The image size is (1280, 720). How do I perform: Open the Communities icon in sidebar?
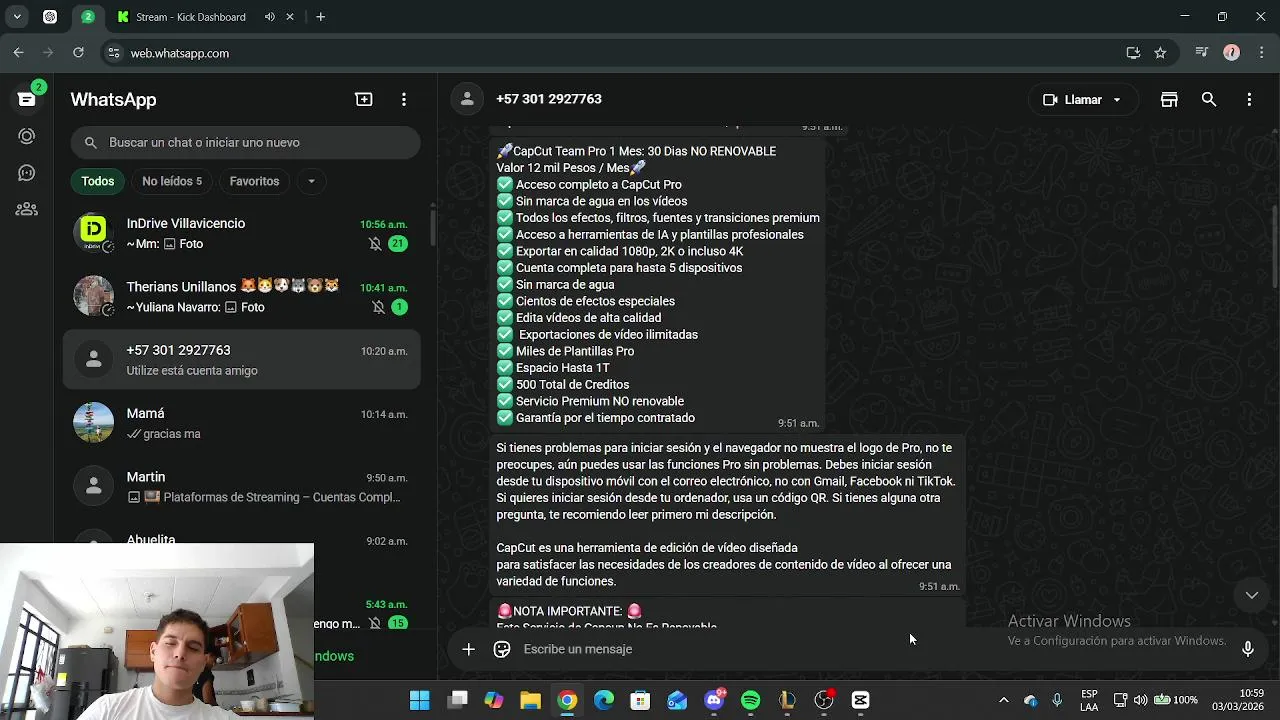click(27, 209)
